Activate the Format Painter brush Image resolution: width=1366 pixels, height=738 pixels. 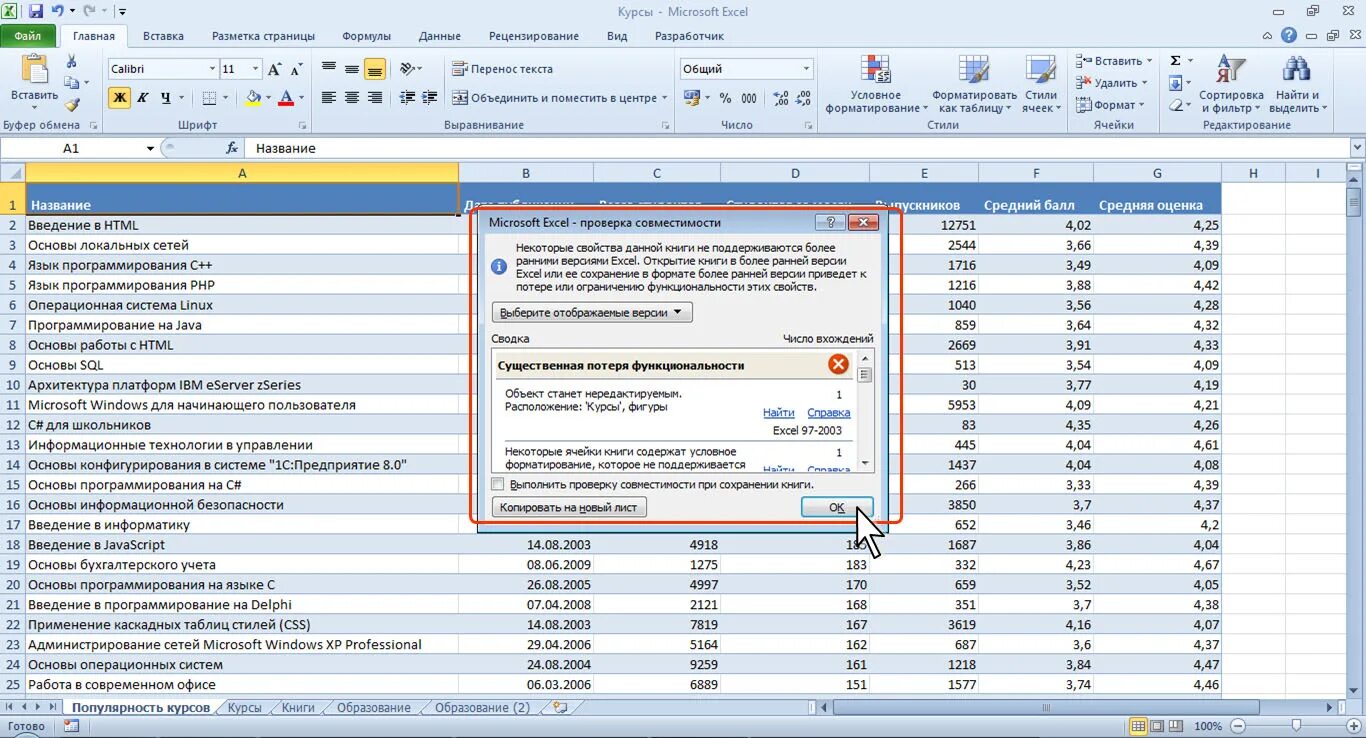click(x=71, y=104)
